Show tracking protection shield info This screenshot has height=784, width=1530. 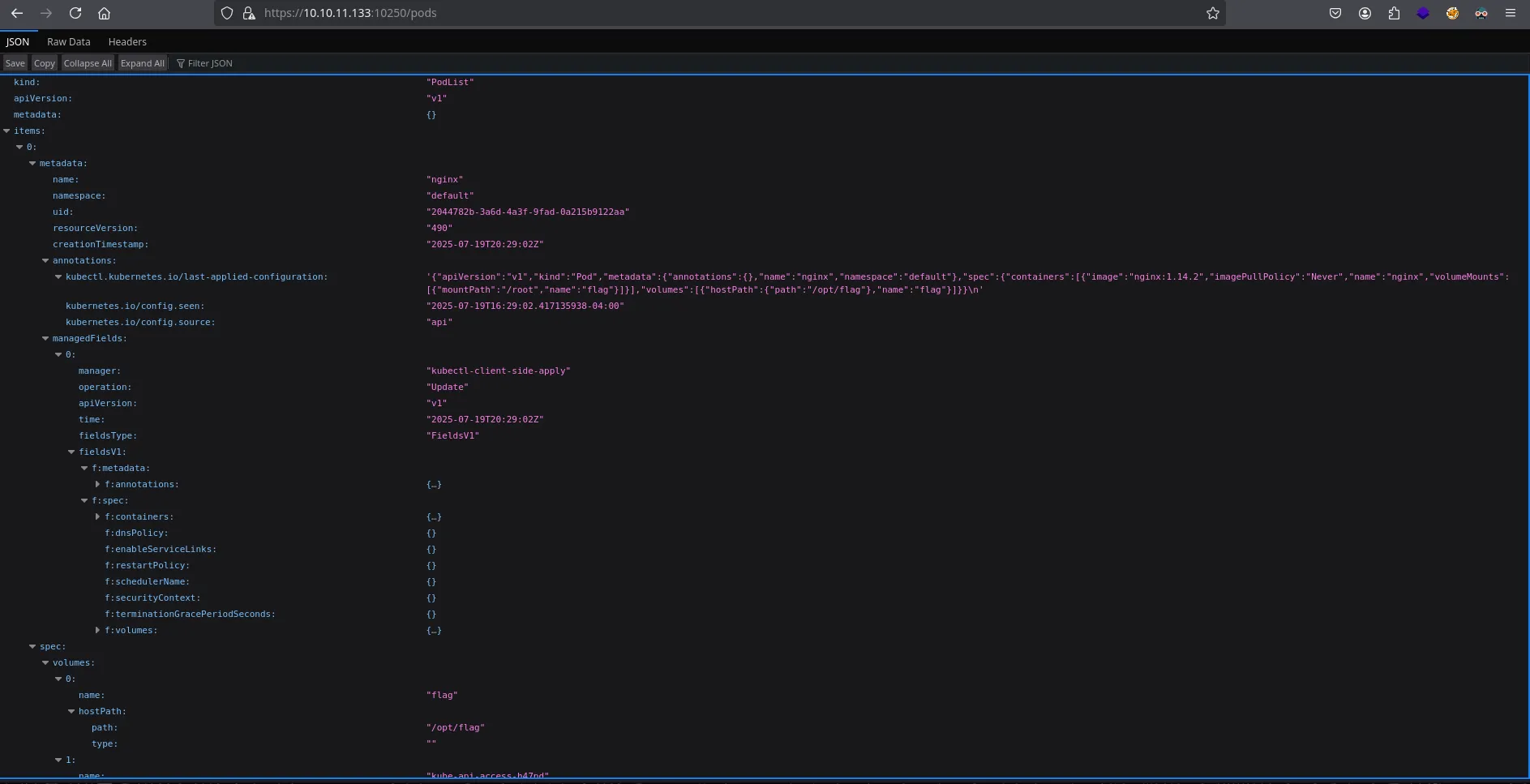pyautogui.click(x=227, y=13)
